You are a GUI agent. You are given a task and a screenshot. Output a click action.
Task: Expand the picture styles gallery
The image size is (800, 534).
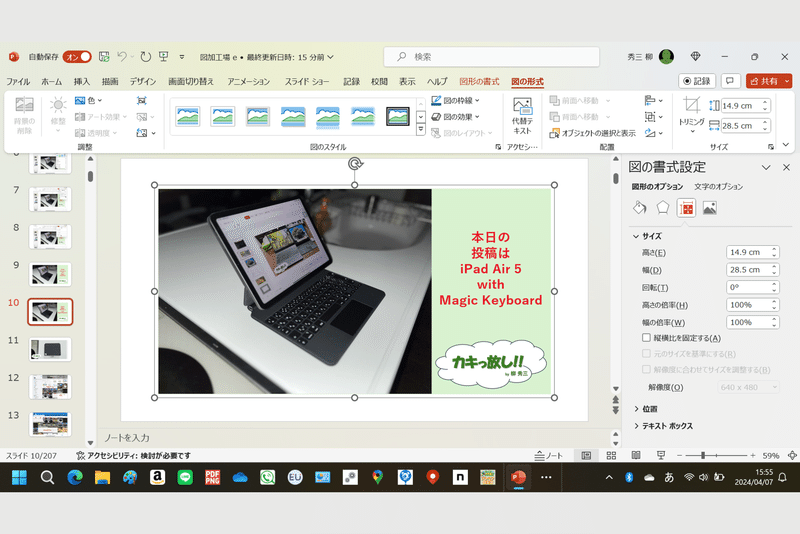click(x=421, y=130)
